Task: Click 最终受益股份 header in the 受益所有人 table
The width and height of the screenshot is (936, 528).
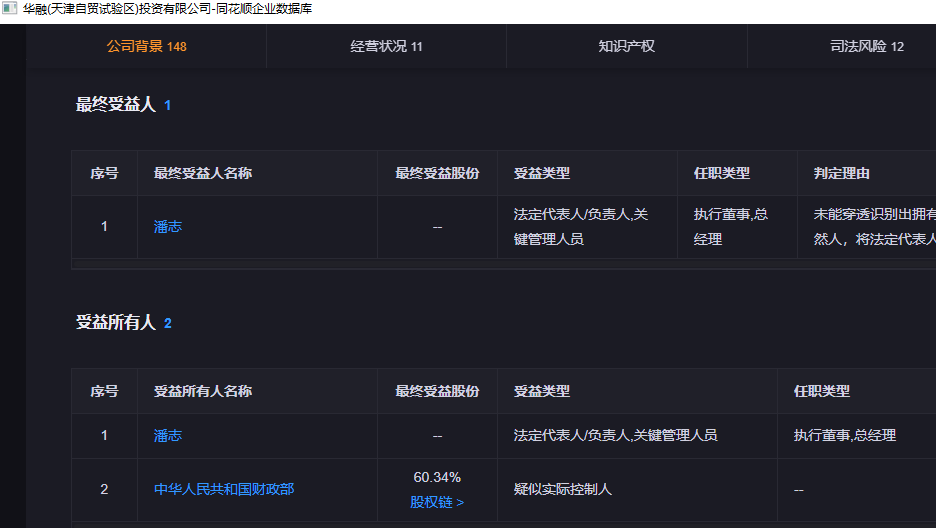Action: 437,391
